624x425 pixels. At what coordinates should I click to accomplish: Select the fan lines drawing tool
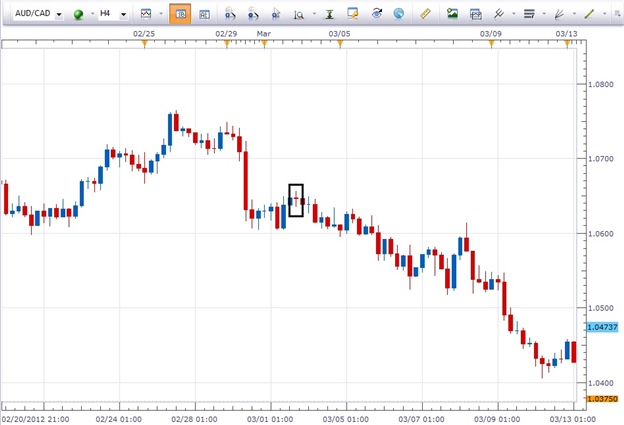(x=559, y=14)
